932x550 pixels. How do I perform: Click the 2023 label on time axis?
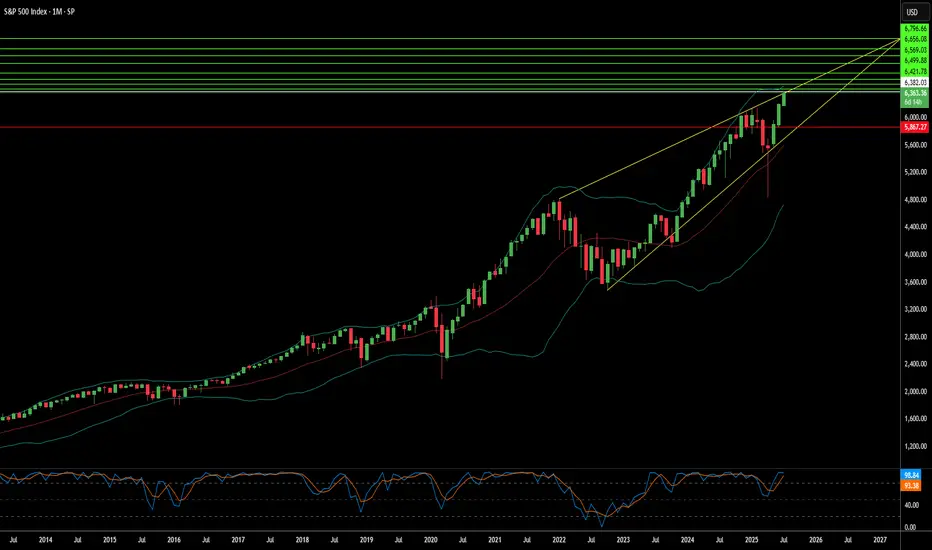623,540
